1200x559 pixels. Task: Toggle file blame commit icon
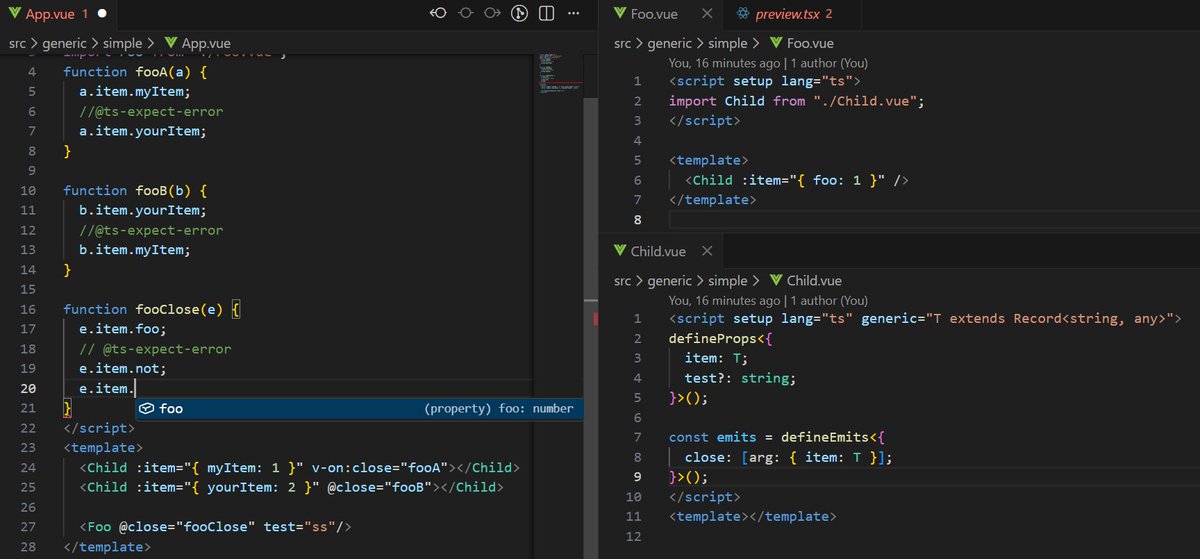tap(466, 14)
